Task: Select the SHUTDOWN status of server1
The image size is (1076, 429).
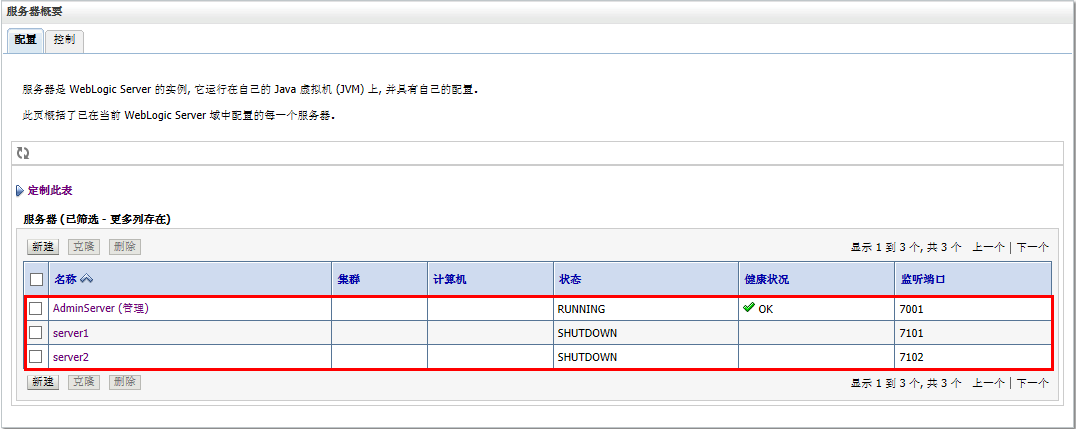Action: [x=587, y=333]
